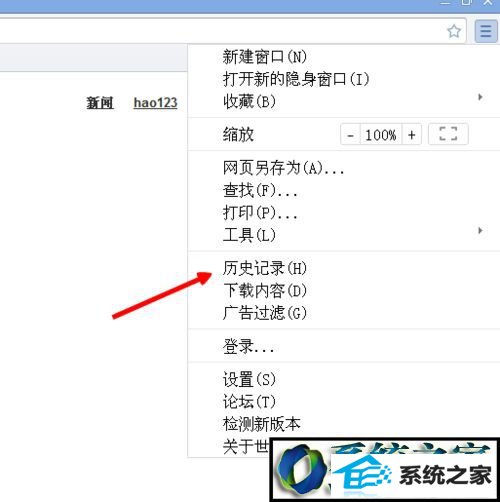
Task: Click 检测新版本 menu item
Action: click(x=344, y=424)
